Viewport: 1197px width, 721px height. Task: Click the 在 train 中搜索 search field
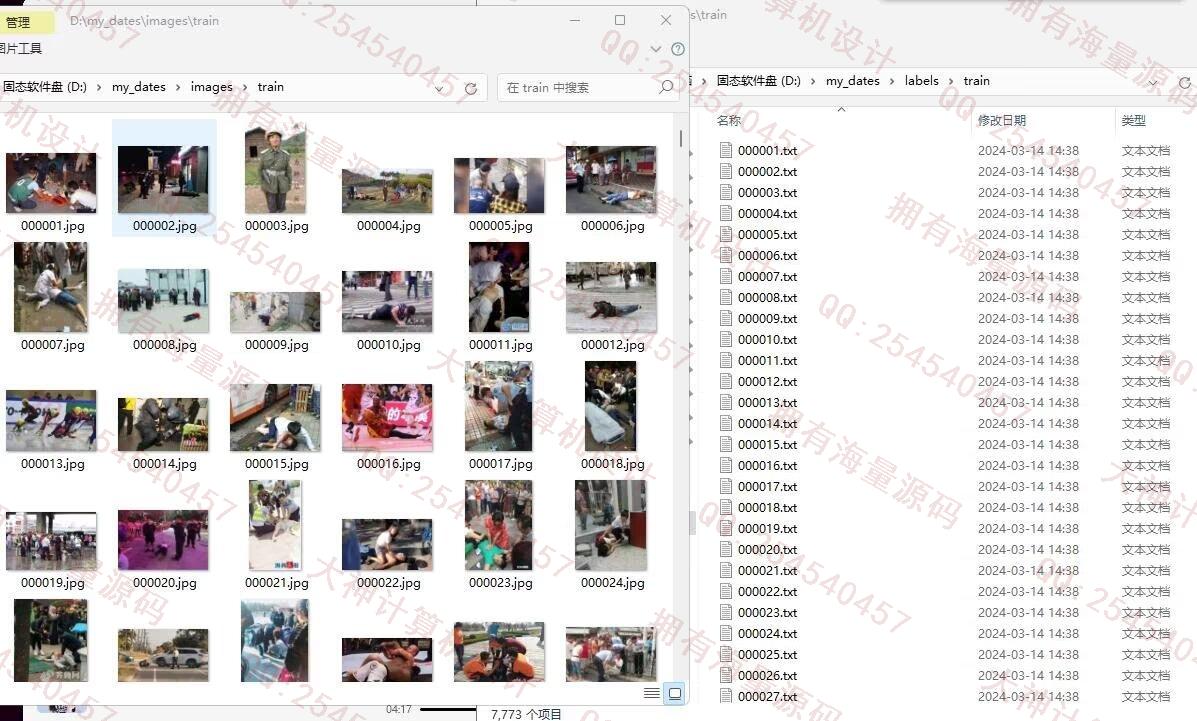pos(575,88)
